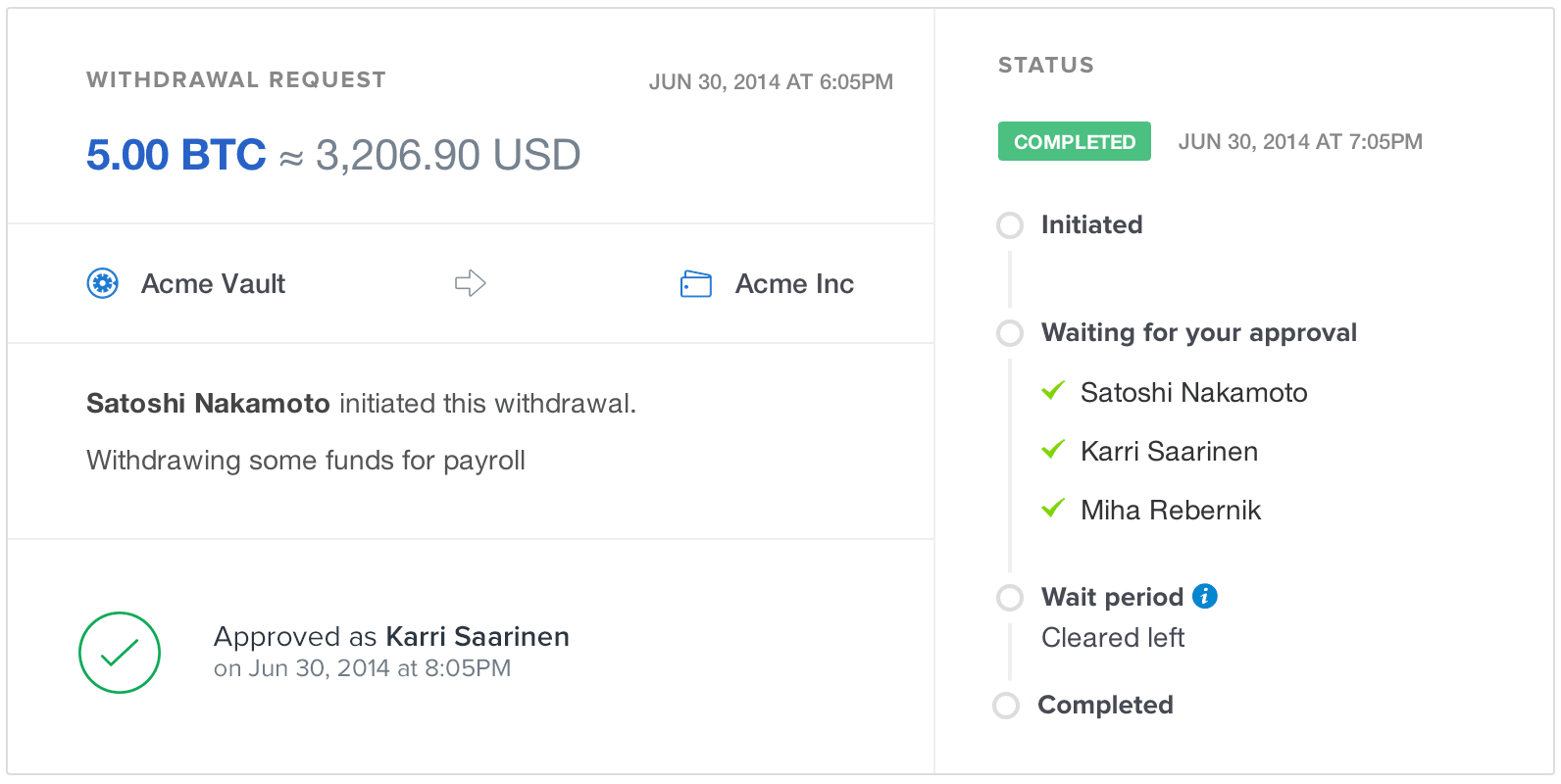Click Karri Saarinen in approved message
The height and width of the screenshot is (784, 1561).
(478, 637)
